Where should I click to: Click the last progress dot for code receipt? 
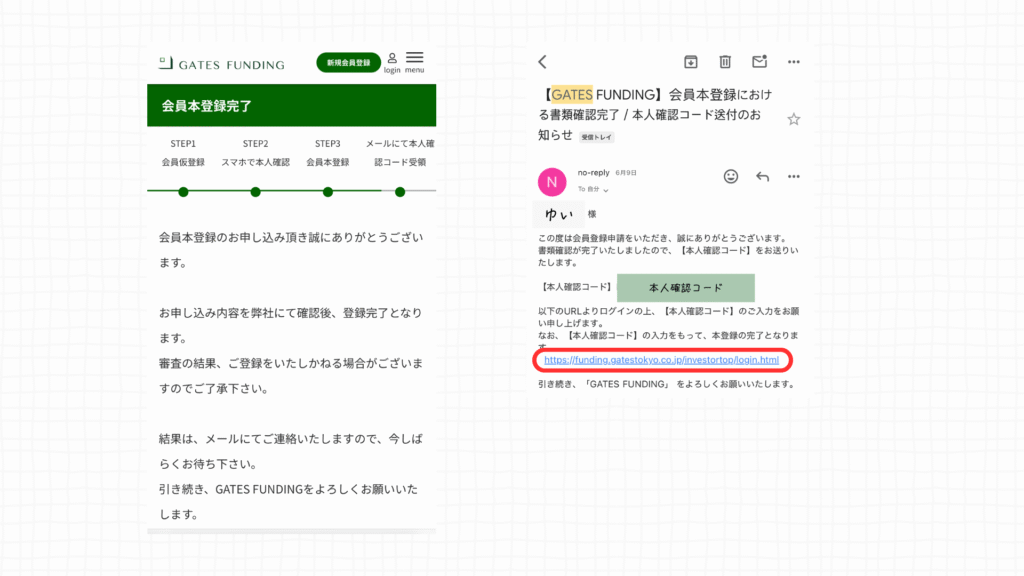[400, 192]
